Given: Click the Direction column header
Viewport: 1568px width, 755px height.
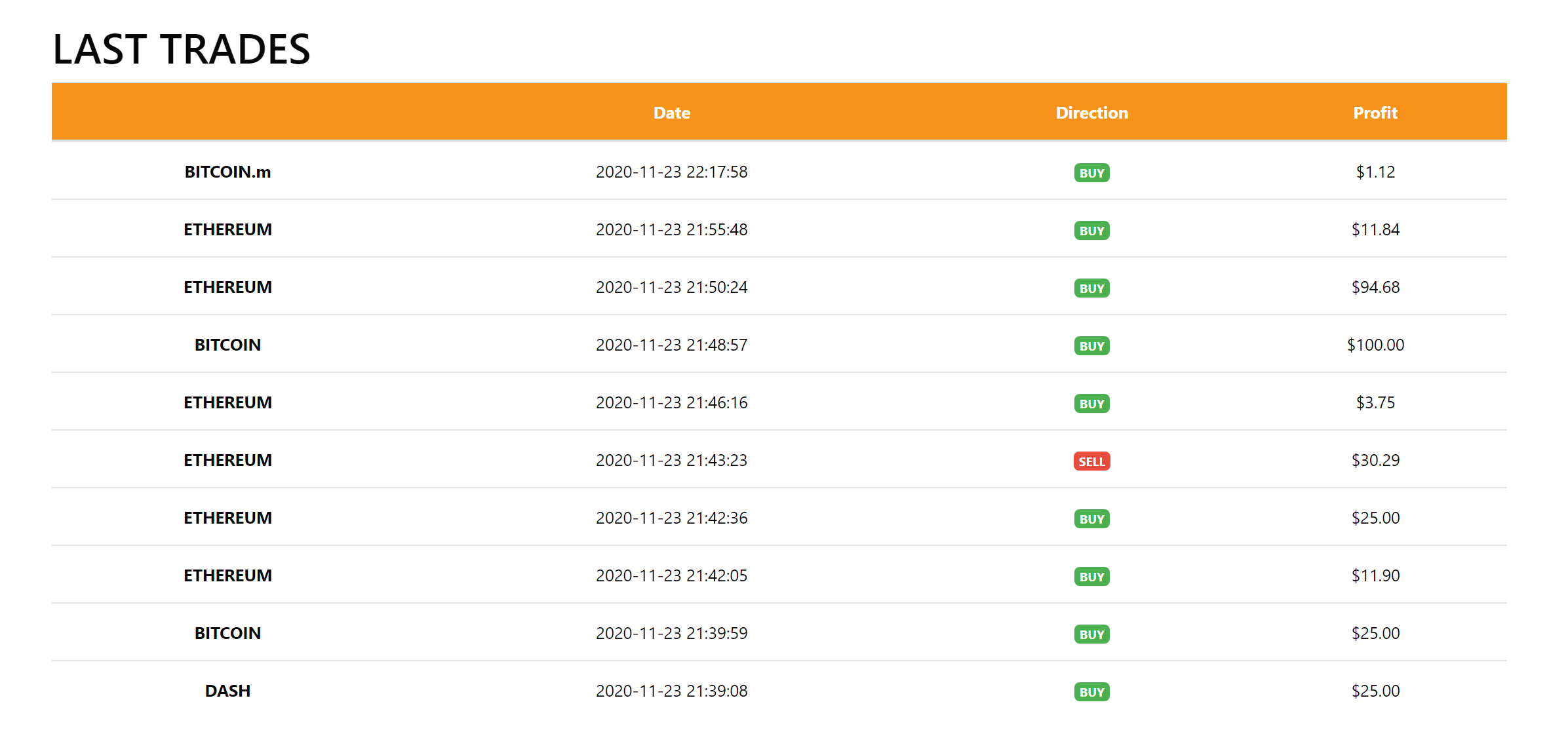Looking at the screenshot, I should 1091,113.
